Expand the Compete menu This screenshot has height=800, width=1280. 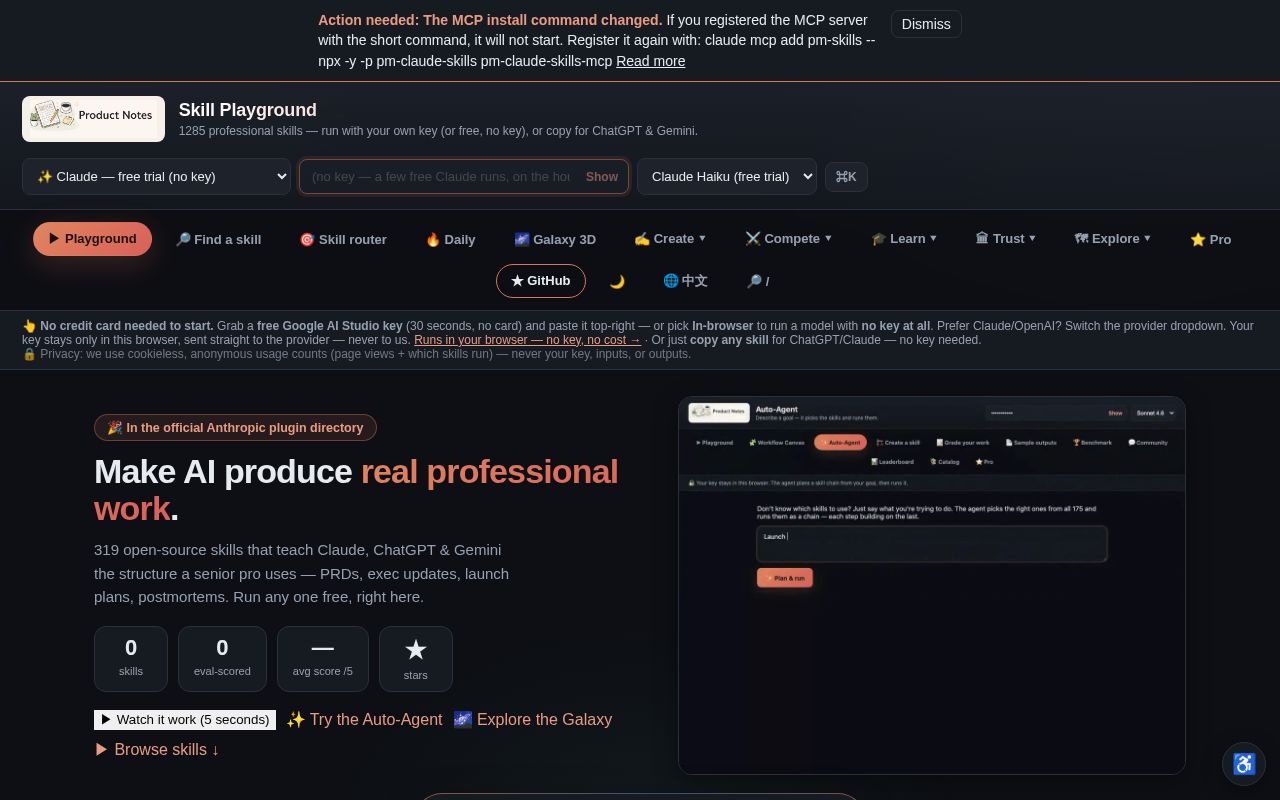[788, 239]
